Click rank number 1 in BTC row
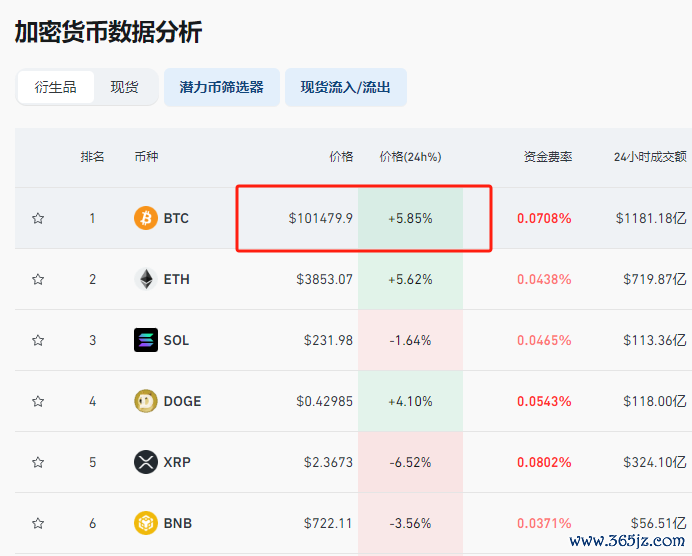Image resolution: width=692 pixels, height=556 pixels. coord(92,218)
